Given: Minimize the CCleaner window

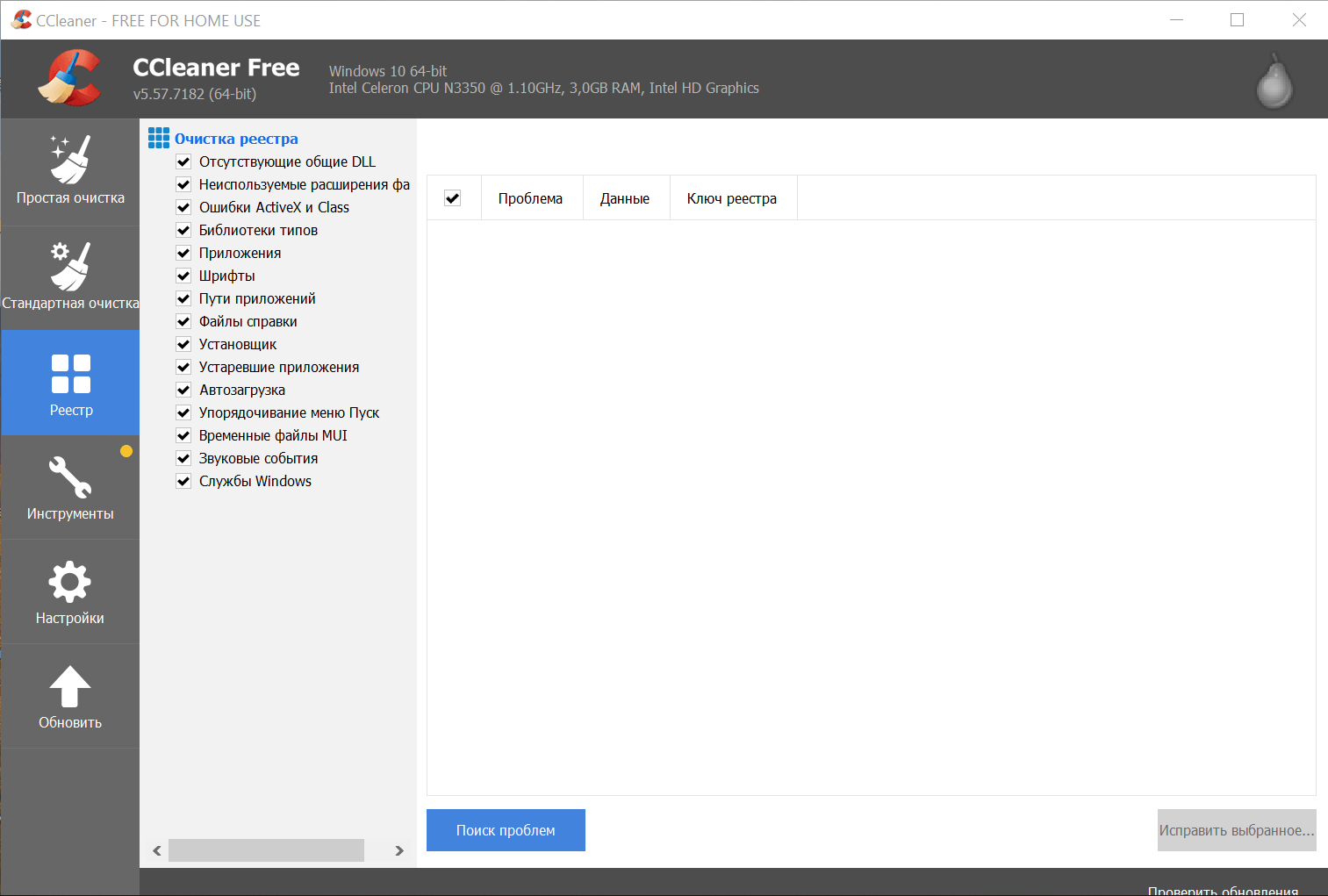Looking at the screenshot, I should (x=1177, y=19).
